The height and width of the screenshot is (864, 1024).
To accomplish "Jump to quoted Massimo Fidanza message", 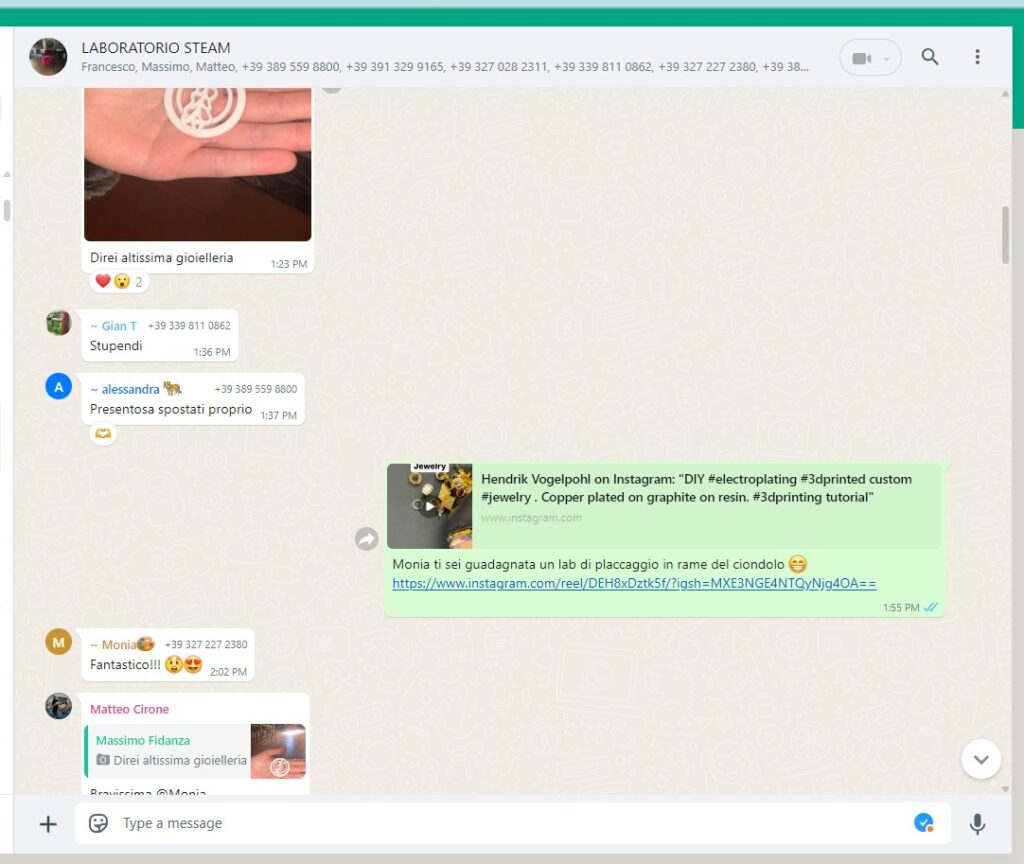I will pyautogui.click(x=195, y=751).
